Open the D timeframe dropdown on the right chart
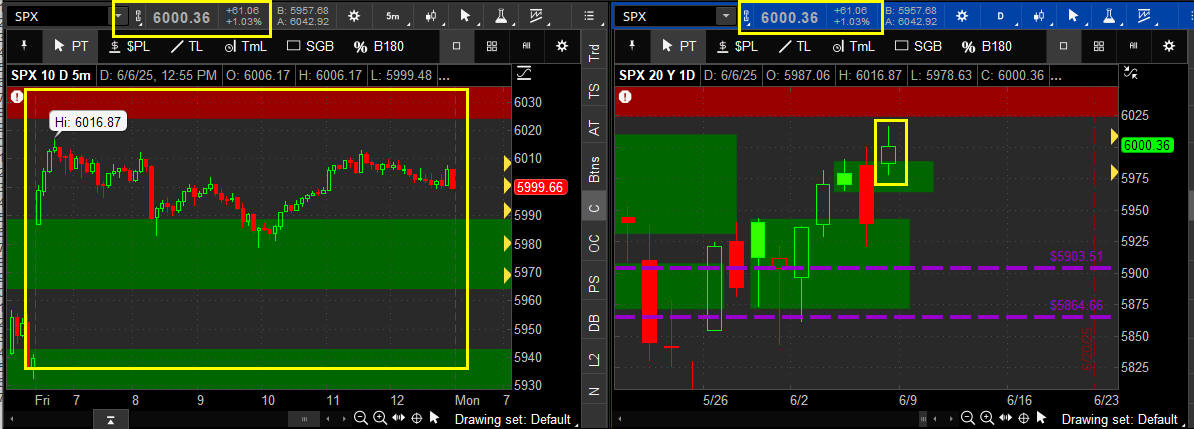This screenshot has width=1194, height=429. coord(1001,16)
